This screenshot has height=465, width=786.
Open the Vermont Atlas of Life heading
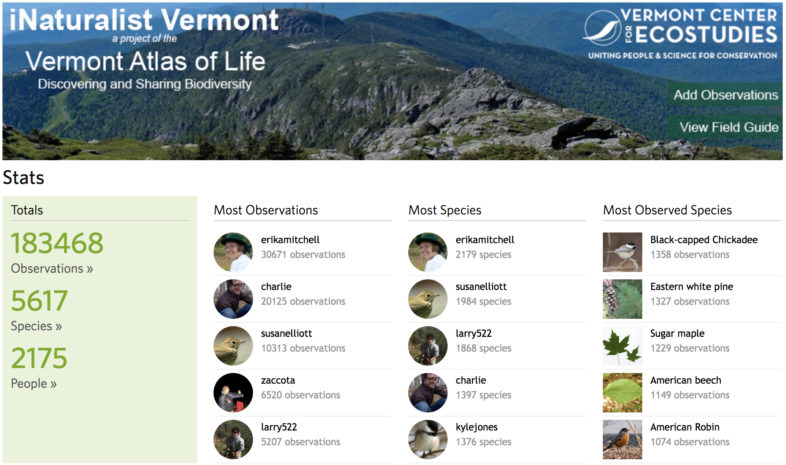point(146,62)
